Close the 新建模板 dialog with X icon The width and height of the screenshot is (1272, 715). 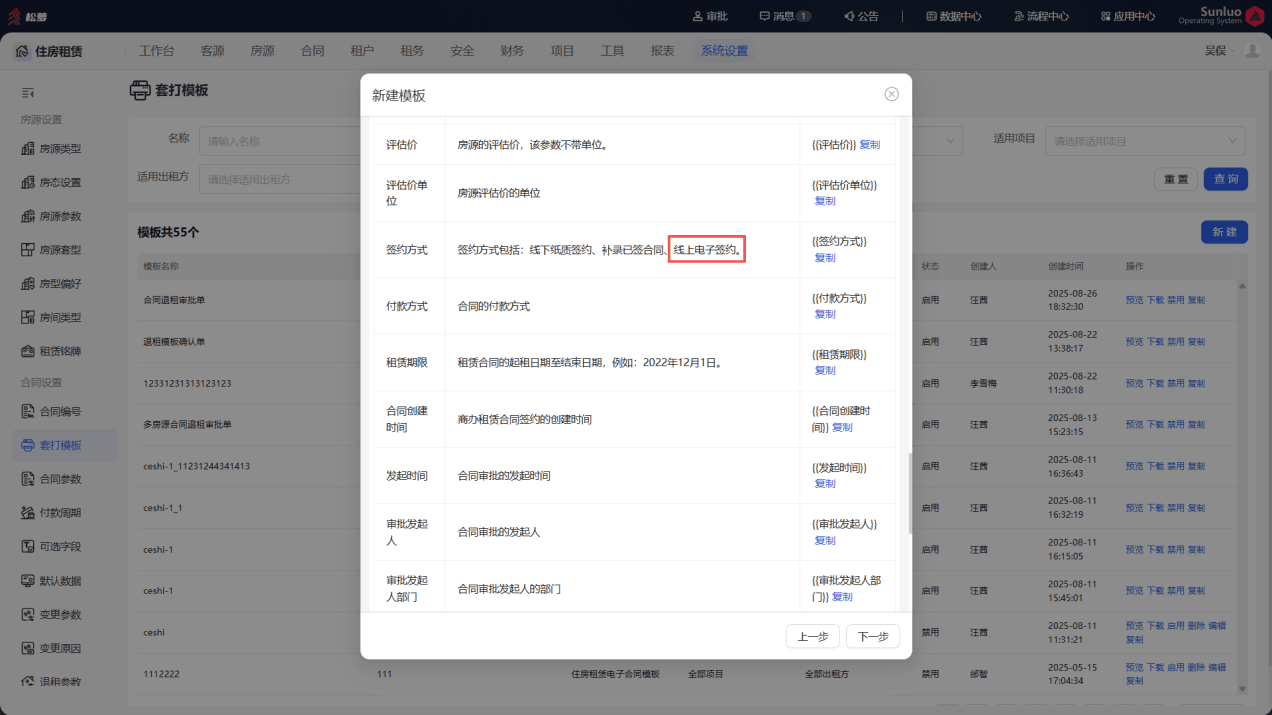891,94
